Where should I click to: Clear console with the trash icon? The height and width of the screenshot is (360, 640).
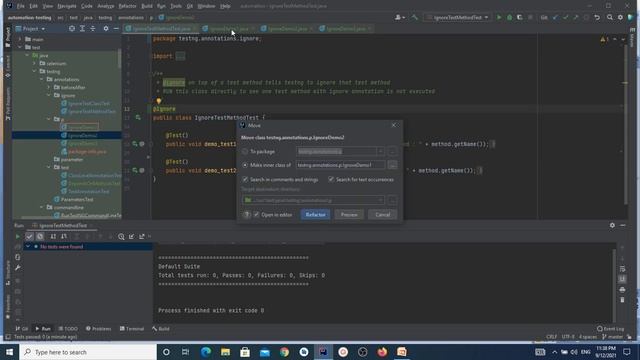click(622, 300)
